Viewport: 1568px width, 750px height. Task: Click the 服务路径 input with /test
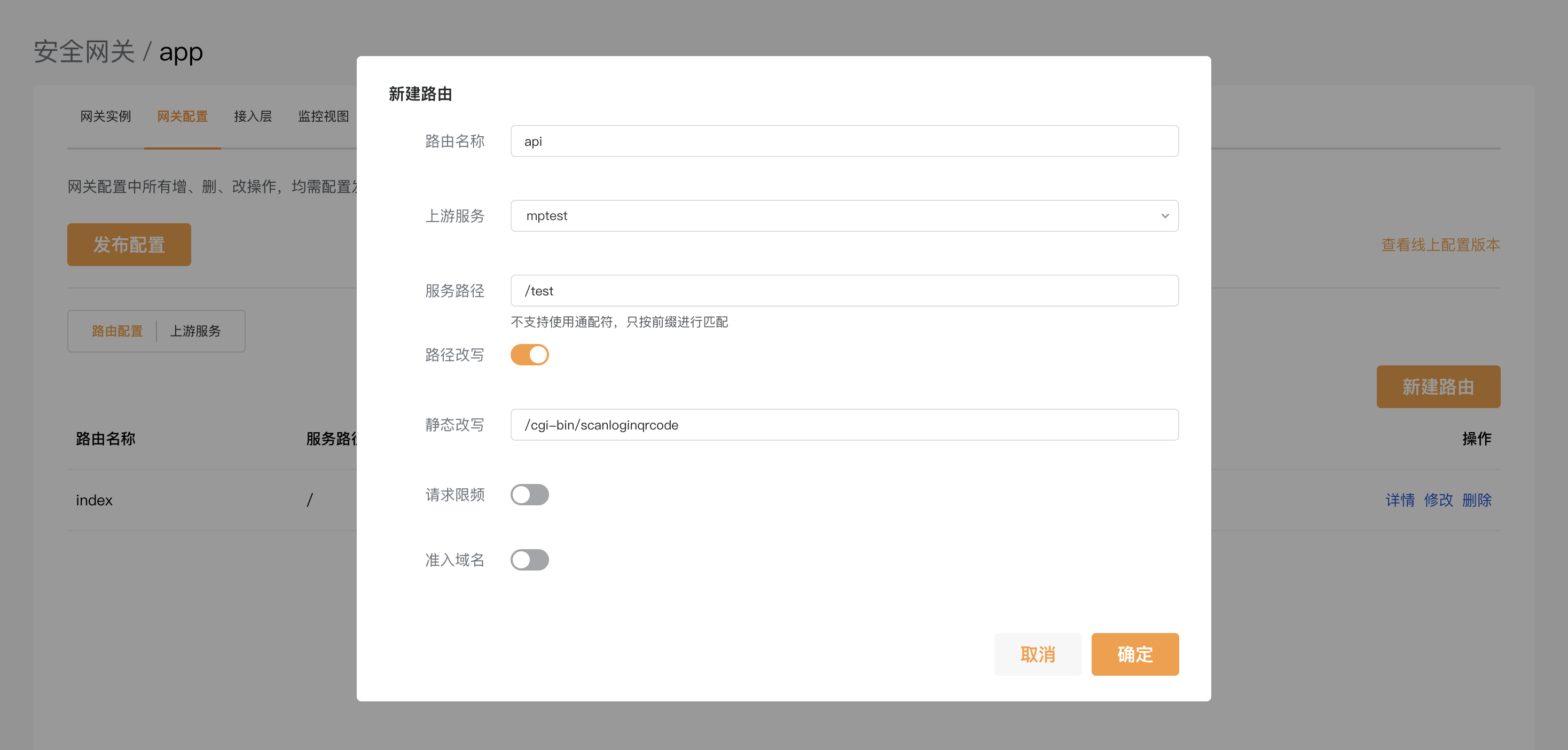(844, 291)
